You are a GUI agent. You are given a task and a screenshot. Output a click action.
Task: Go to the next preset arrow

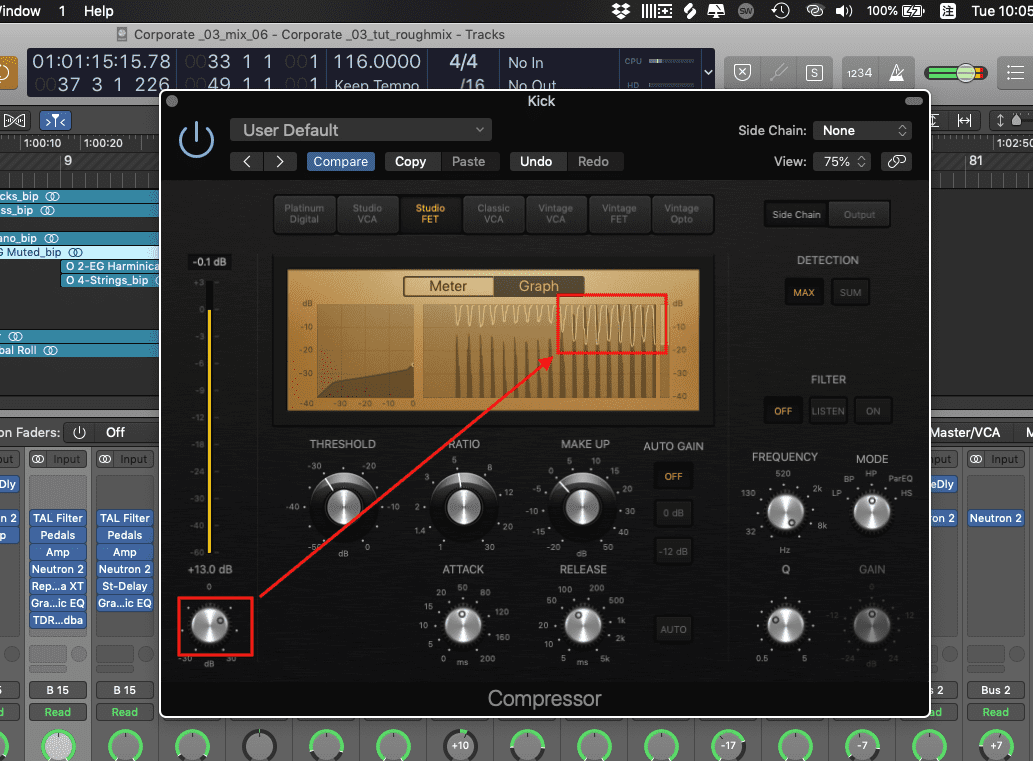[x=280, y=161]
